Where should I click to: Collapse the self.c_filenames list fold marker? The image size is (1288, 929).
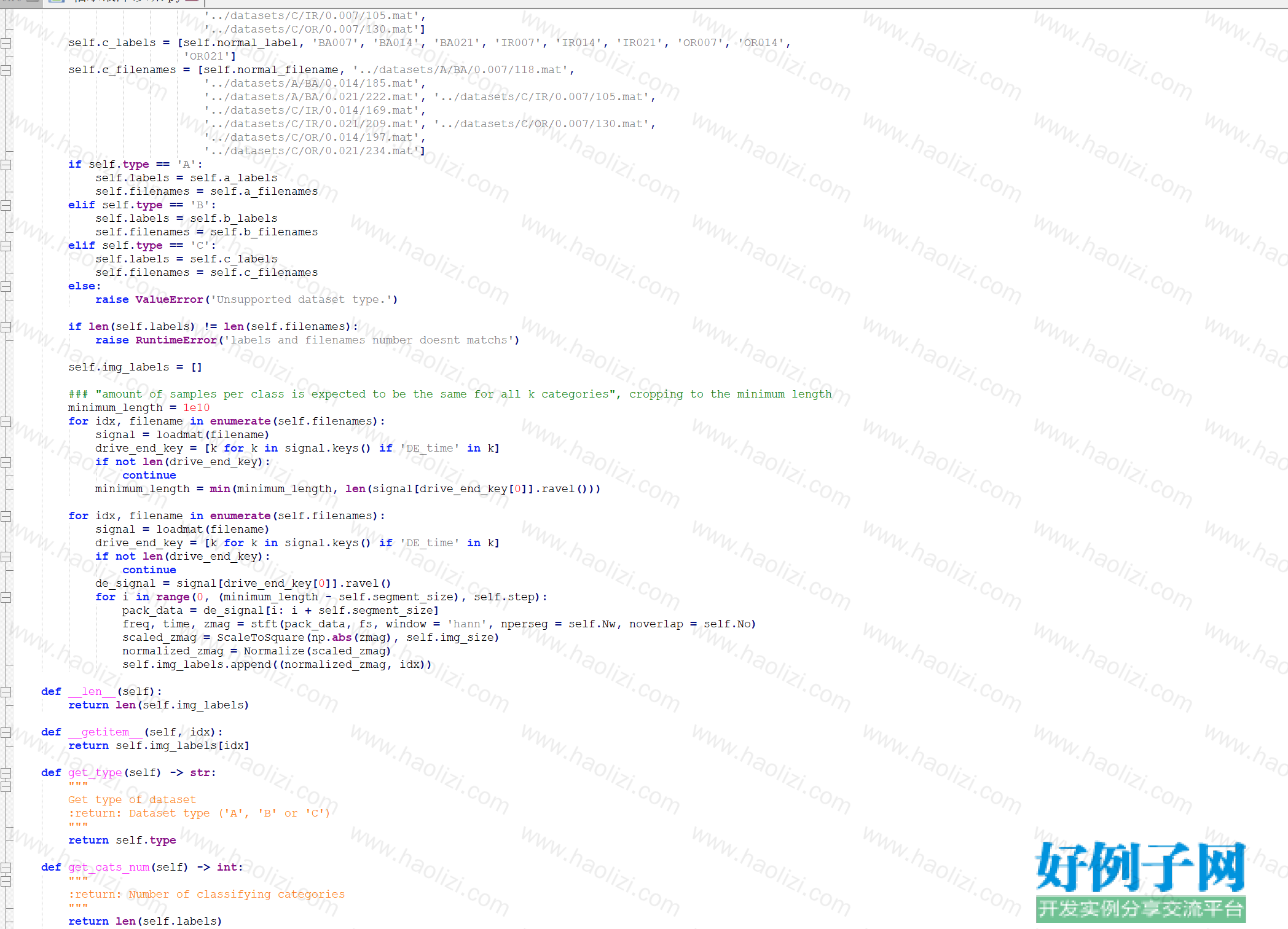pos(6,70)
